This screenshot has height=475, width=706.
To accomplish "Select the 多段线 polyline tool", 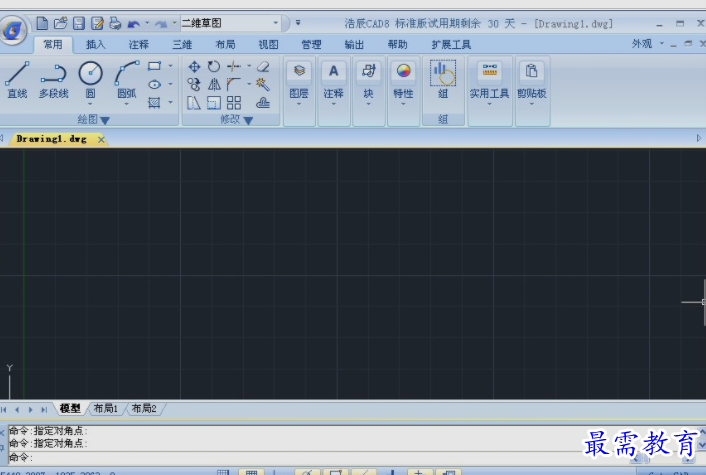I will [x=54, y=80].
